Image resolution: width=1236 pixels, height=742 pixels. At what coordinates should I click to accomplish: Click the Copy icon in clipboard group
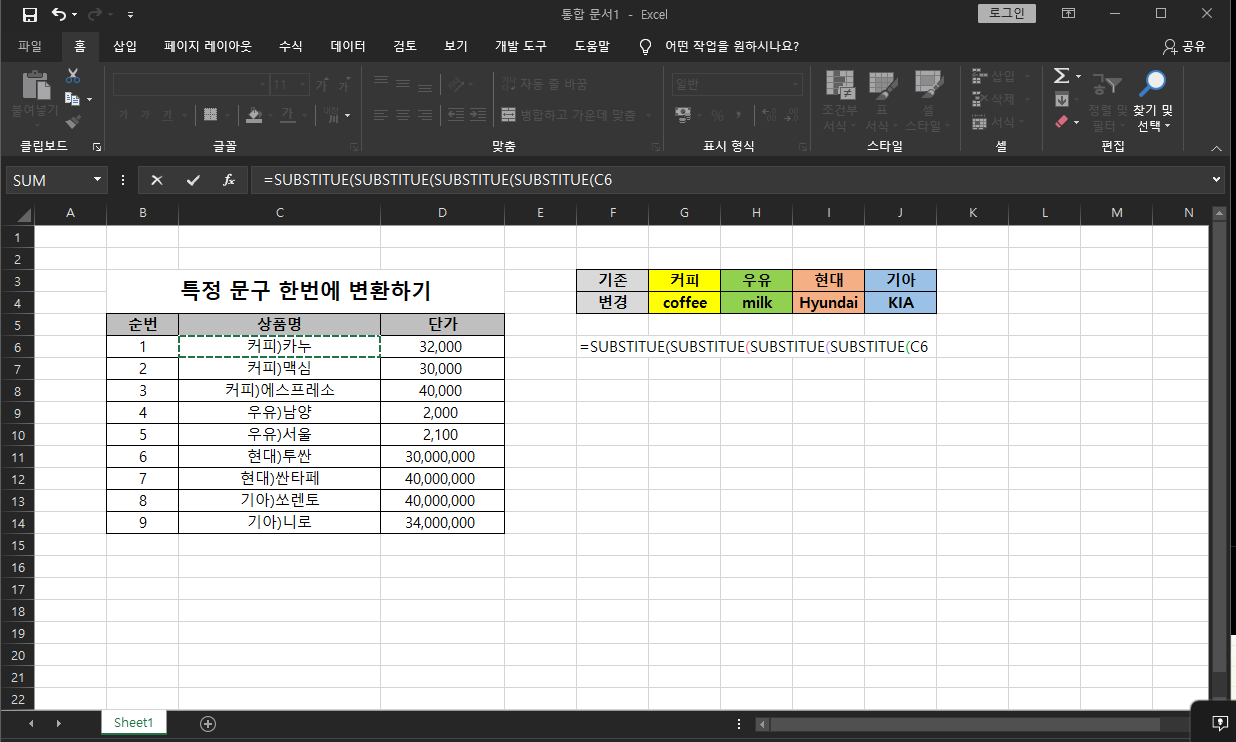tap(72, 99)
